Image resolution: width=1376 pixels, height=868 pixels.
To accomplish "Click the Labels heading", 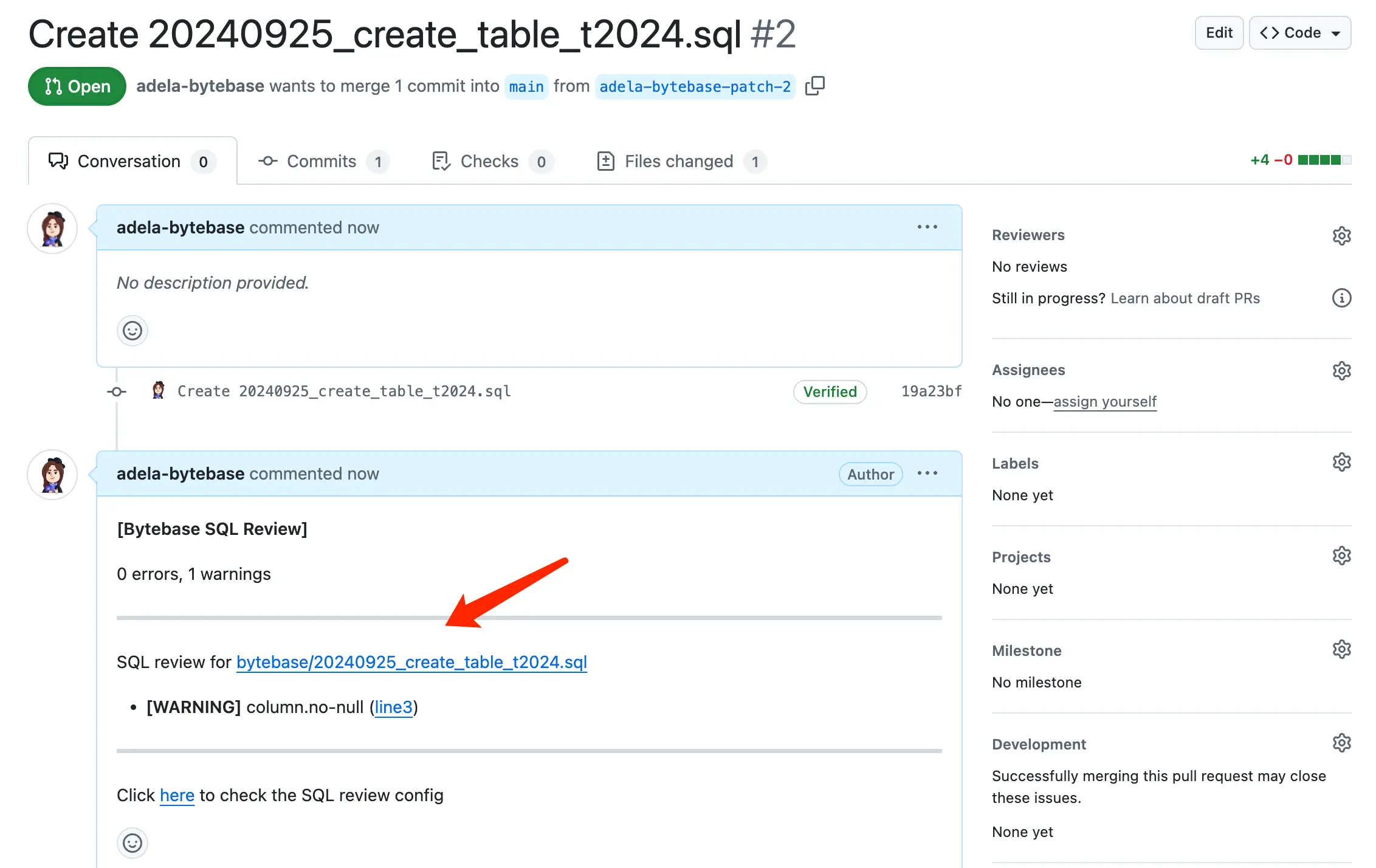I will click(x=1015, y=464).
